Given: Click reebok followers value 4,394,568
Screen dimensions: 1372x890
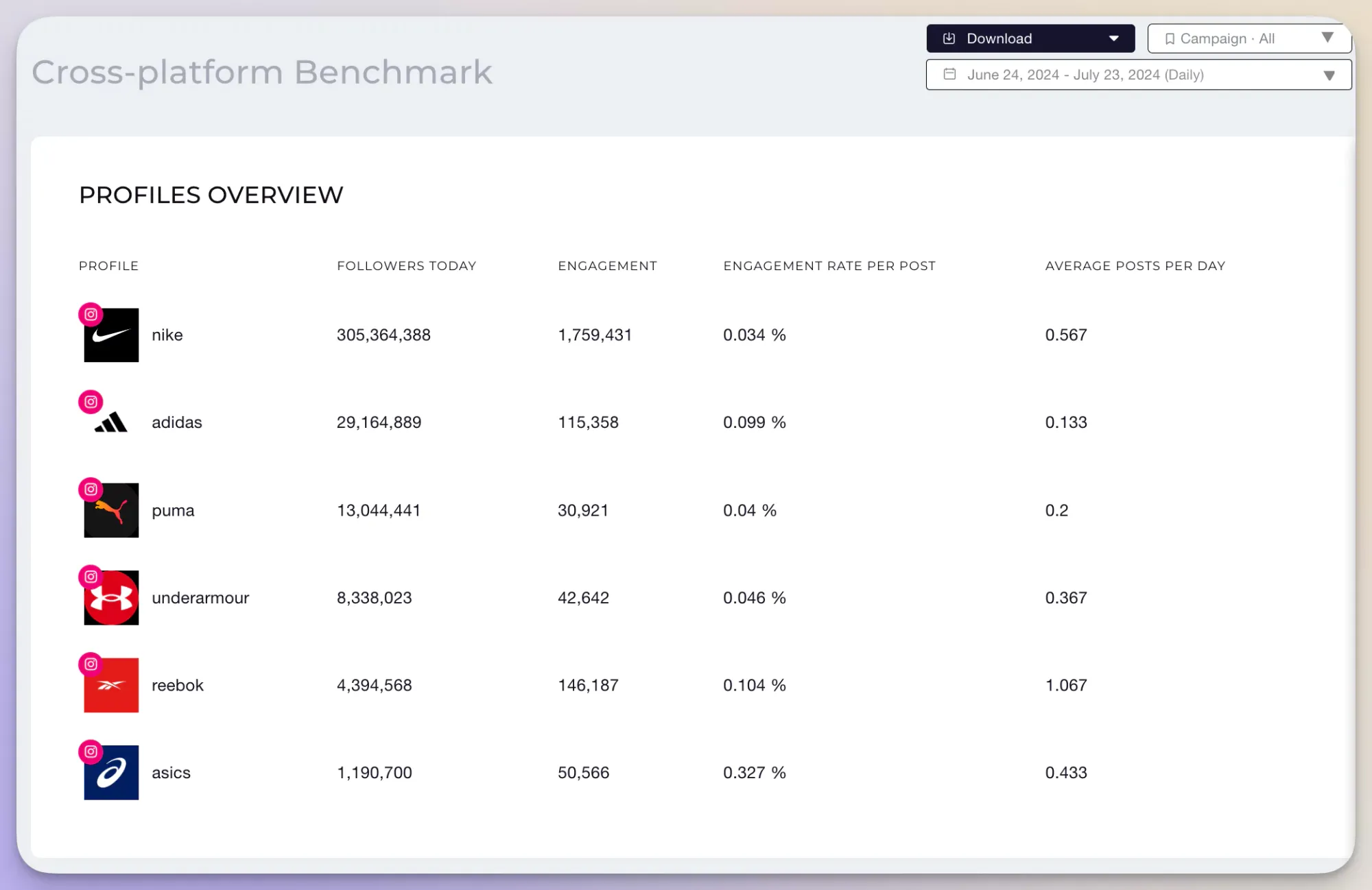Looking at the screenshot, I should click(x=375, y=685).
